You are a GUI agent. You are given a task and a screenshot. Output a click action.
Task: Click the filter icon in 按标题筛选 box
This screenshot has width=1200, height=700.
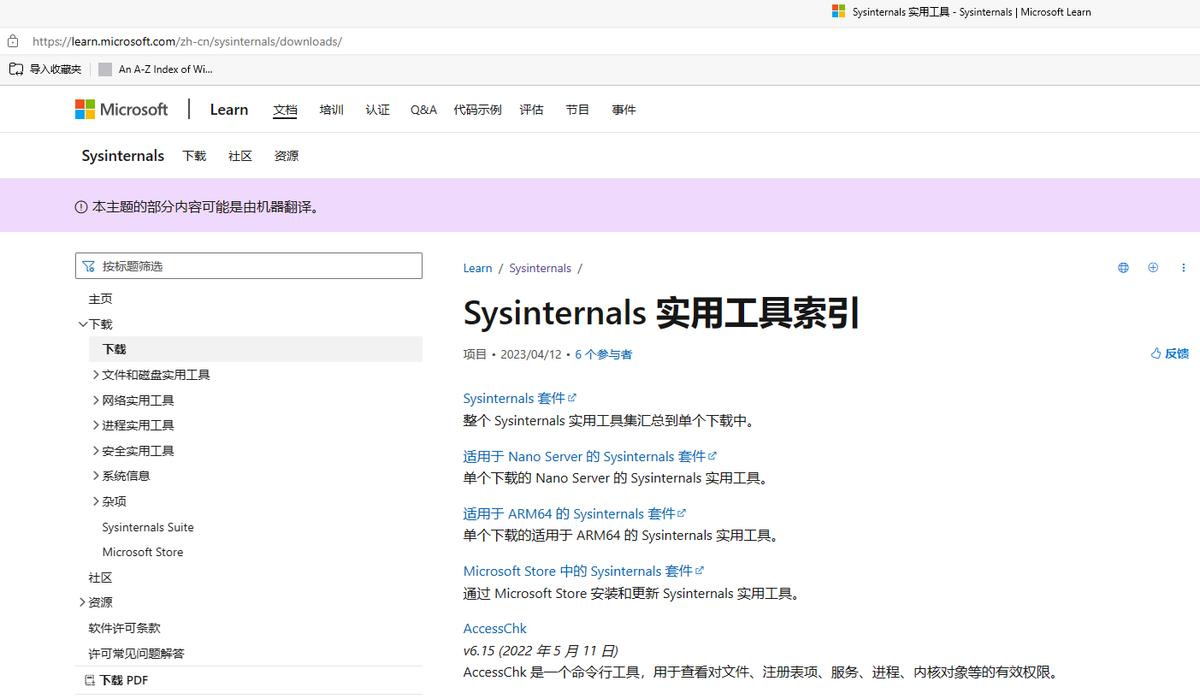coord(90,265)
